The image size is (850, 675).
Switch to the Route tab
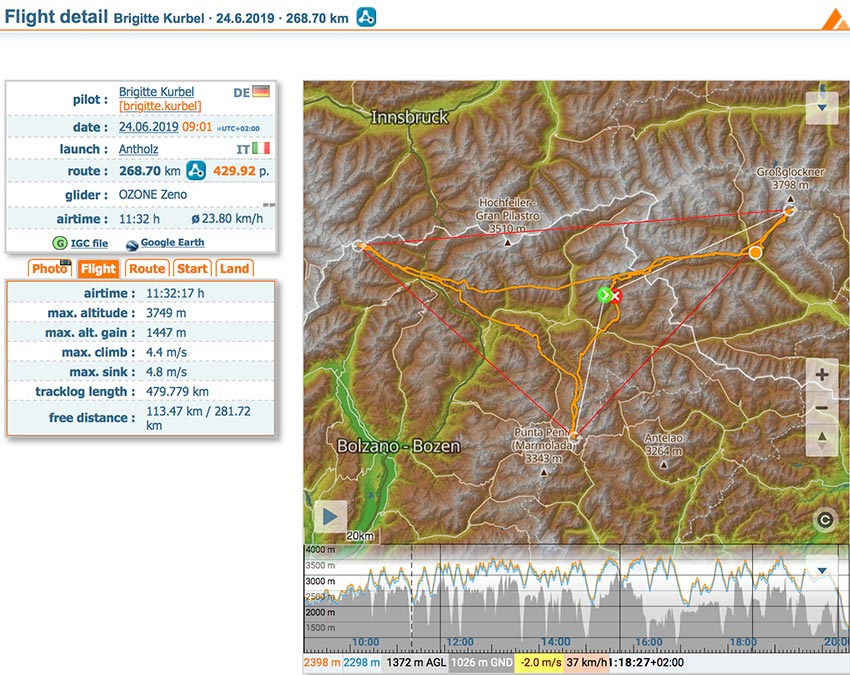coord(147,268)
